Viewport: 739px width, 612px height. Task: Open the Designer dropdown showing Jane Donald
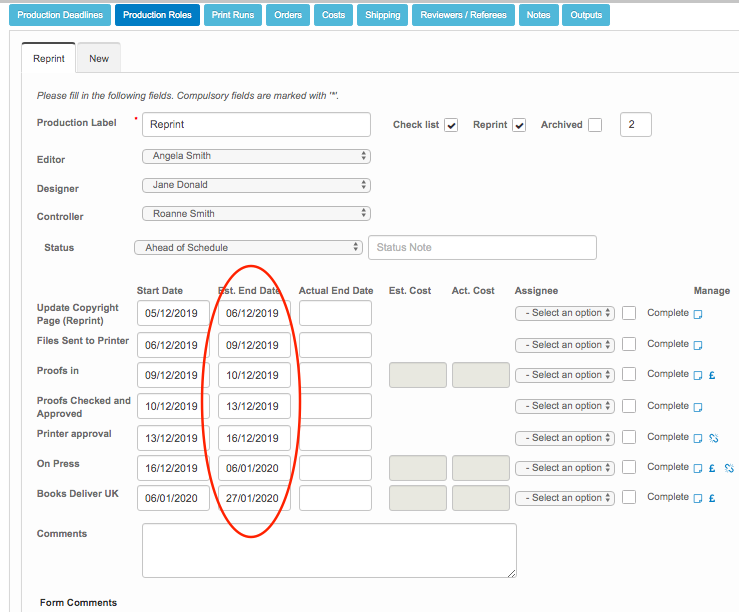click(256, 185)
